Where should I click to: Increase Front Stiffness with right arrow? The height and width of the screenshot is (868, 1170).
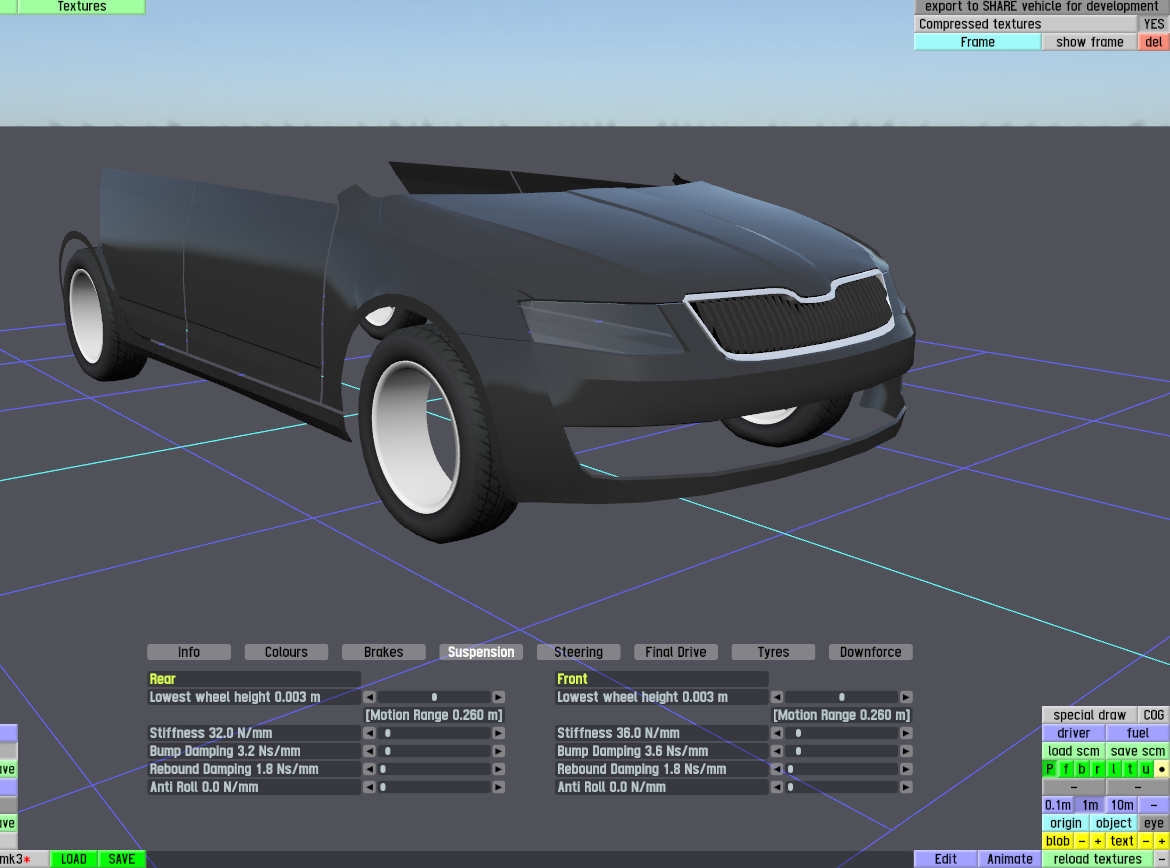[x=906, y=733]
